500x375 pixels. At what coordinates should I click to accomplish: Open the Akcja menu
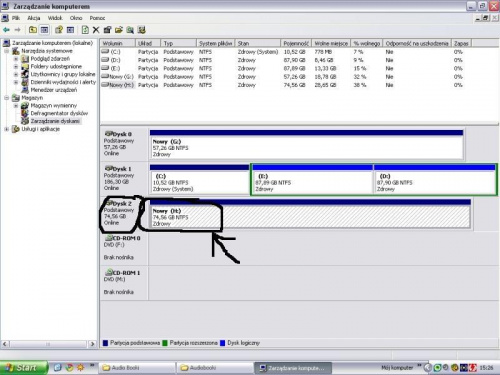[34, 18]
